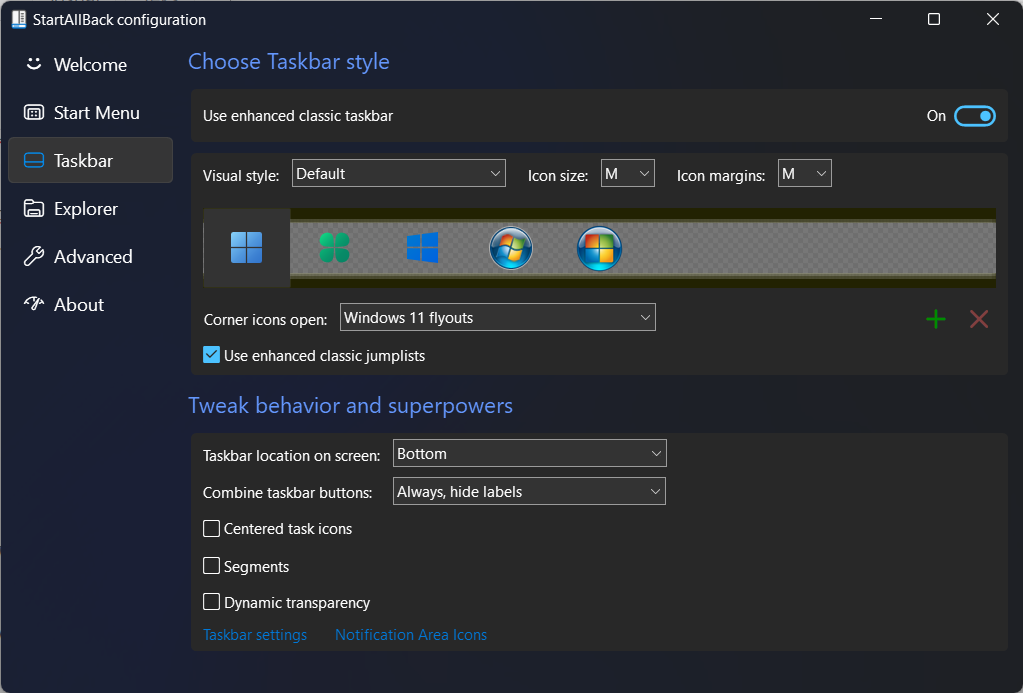Enable the Segments checkbox
Viewport: 1023px width, 693px height.
212,566
